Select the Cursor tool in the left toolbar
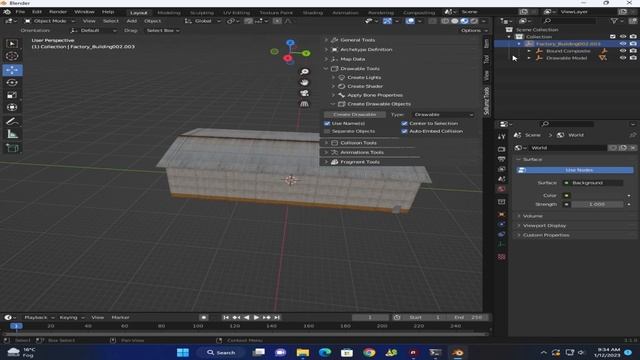Viewport: 640px width, 360px height. click(12, 56)
